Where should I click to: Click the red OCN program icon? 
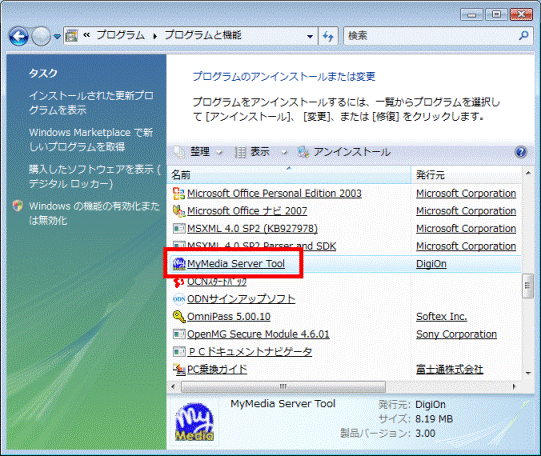coord(179,281)
